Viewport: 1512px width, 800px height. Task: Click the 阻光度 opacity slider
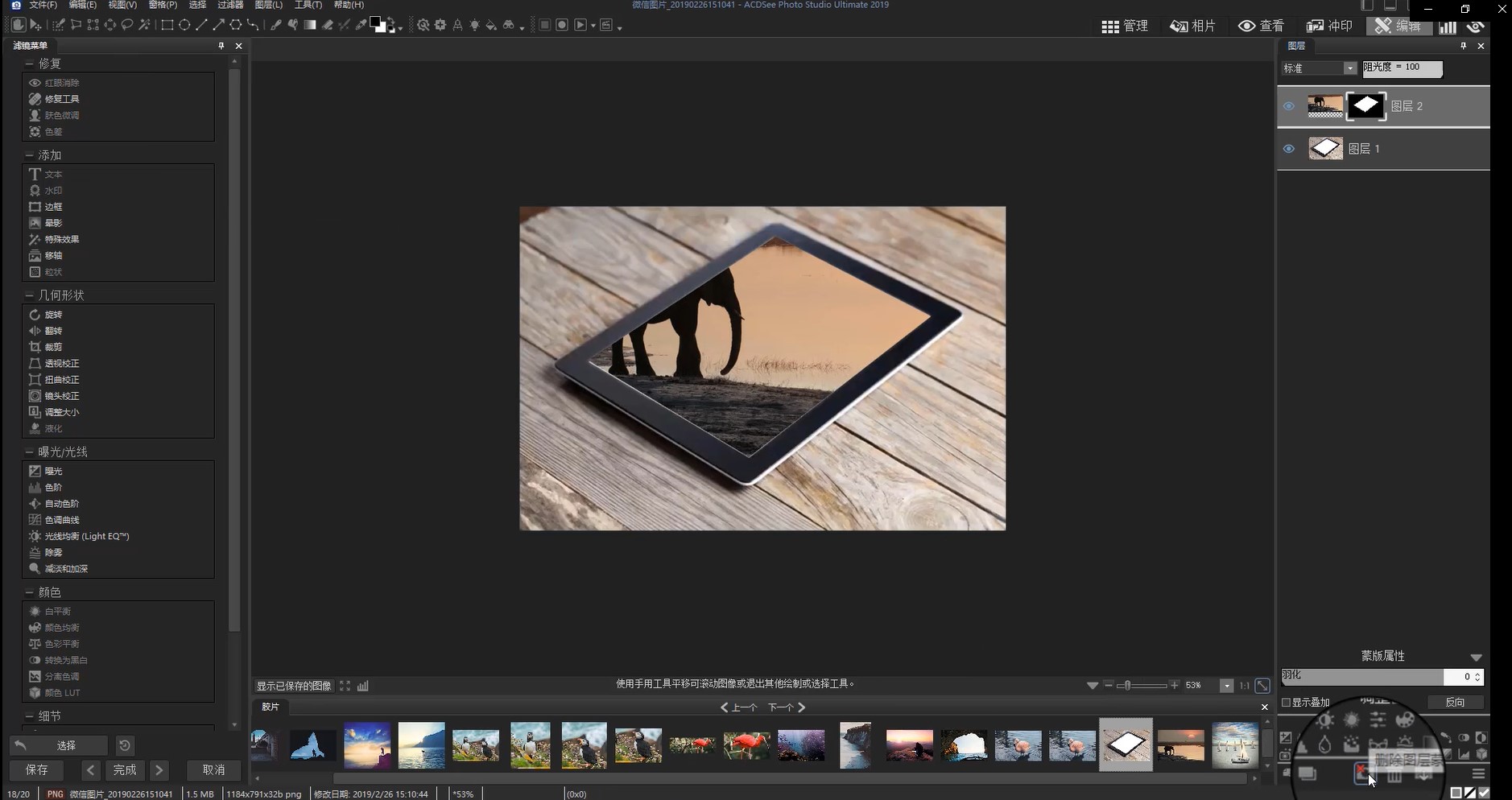click(1402, 68)
